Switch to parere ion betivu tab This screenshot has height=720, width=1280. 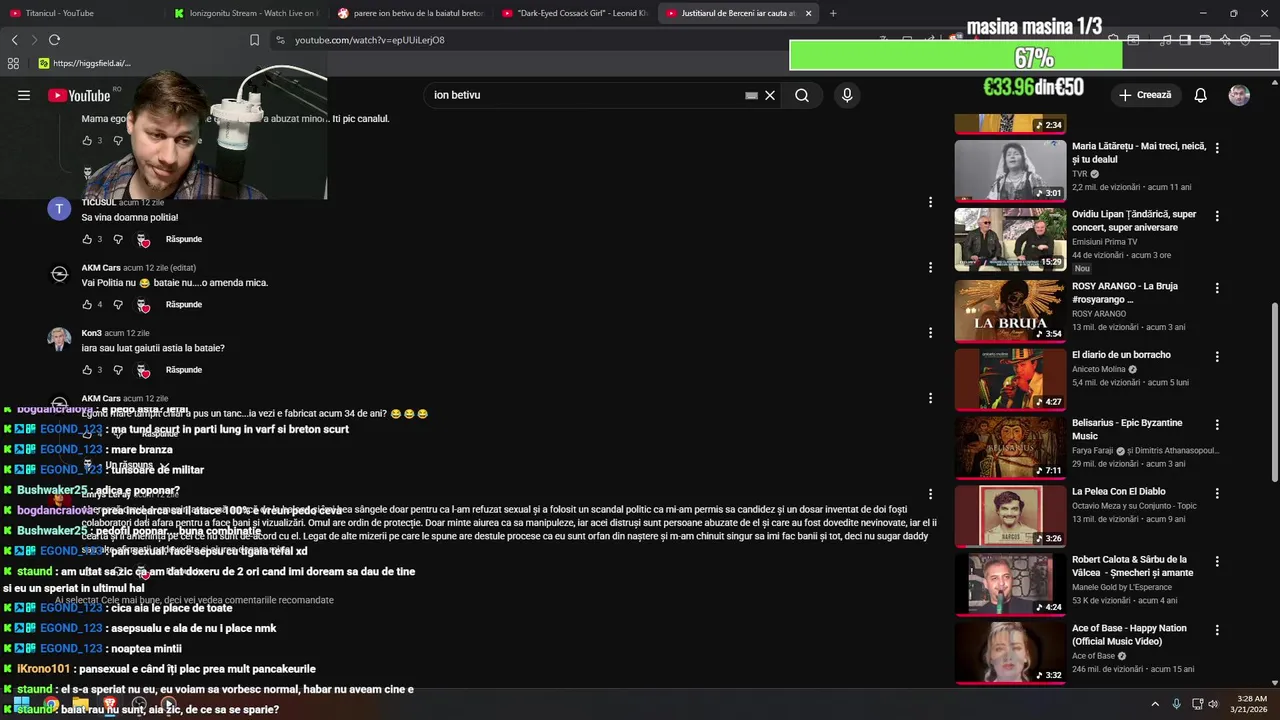click(x=410, y=13)
